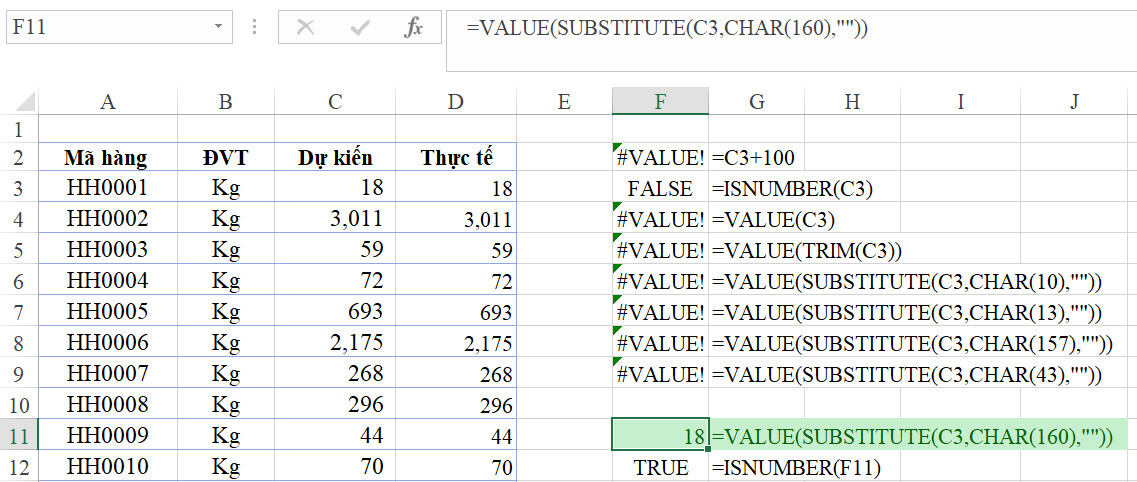1137x482 pixels.
Task: Click the TRUE result cell in column F
Action: pos(660,466)
